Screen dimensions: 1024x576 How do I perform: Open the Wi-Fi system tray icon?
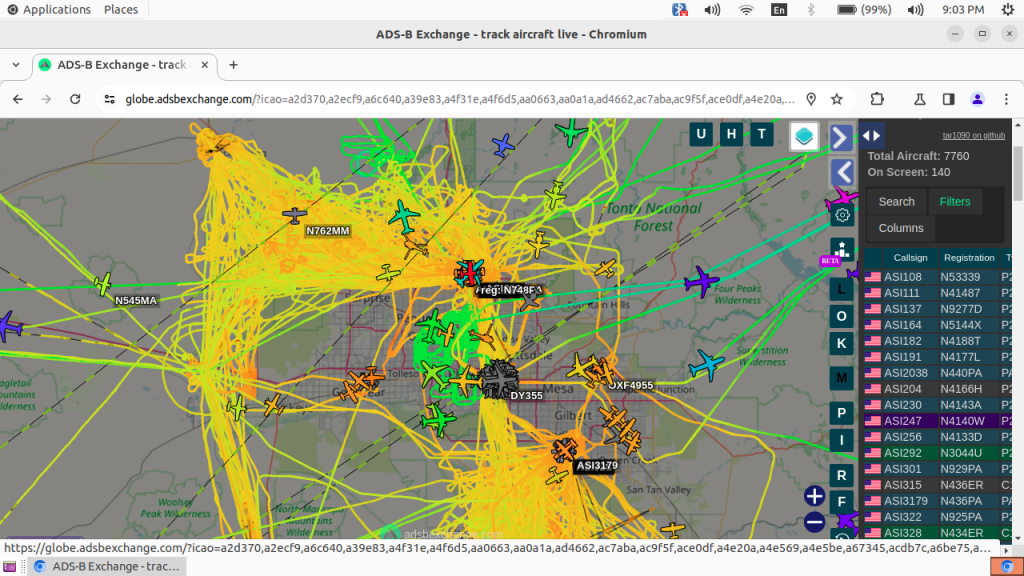tap(746, 10)
